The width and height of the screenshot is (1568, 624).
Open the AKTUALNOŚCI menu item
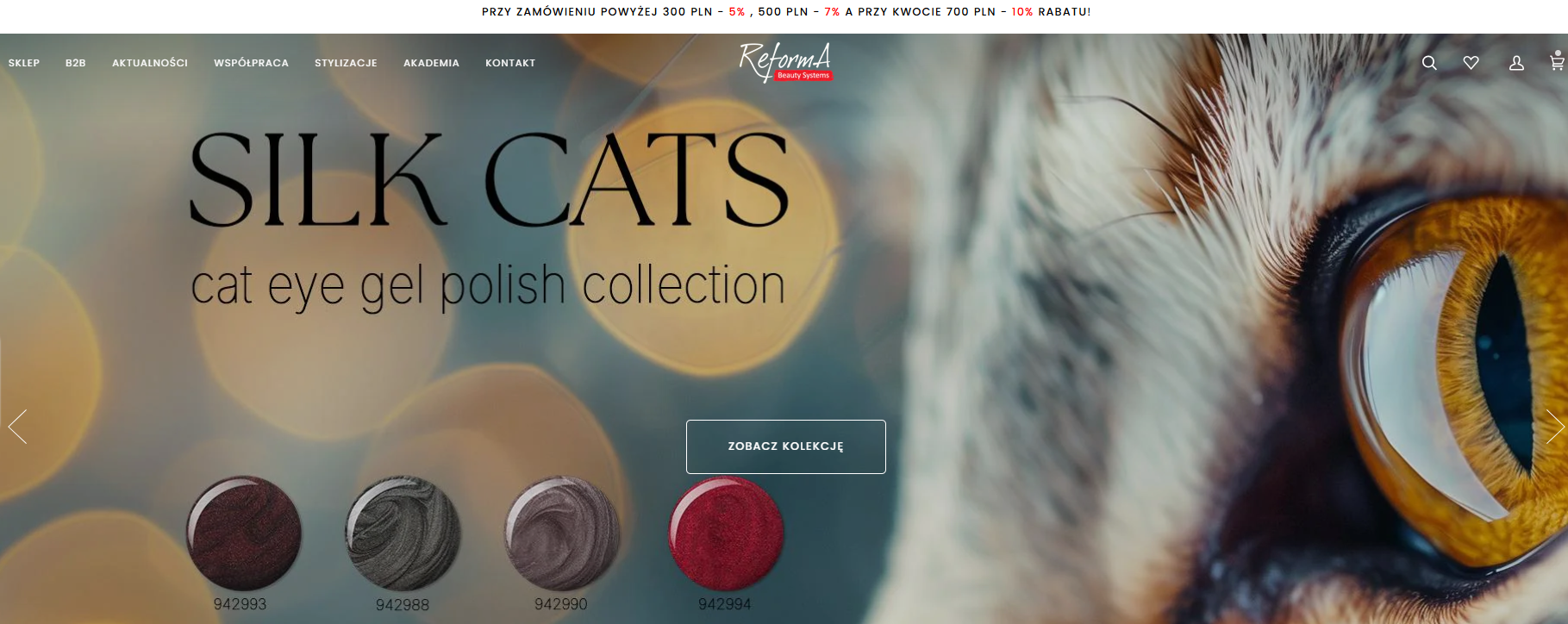tap(150, 63)
